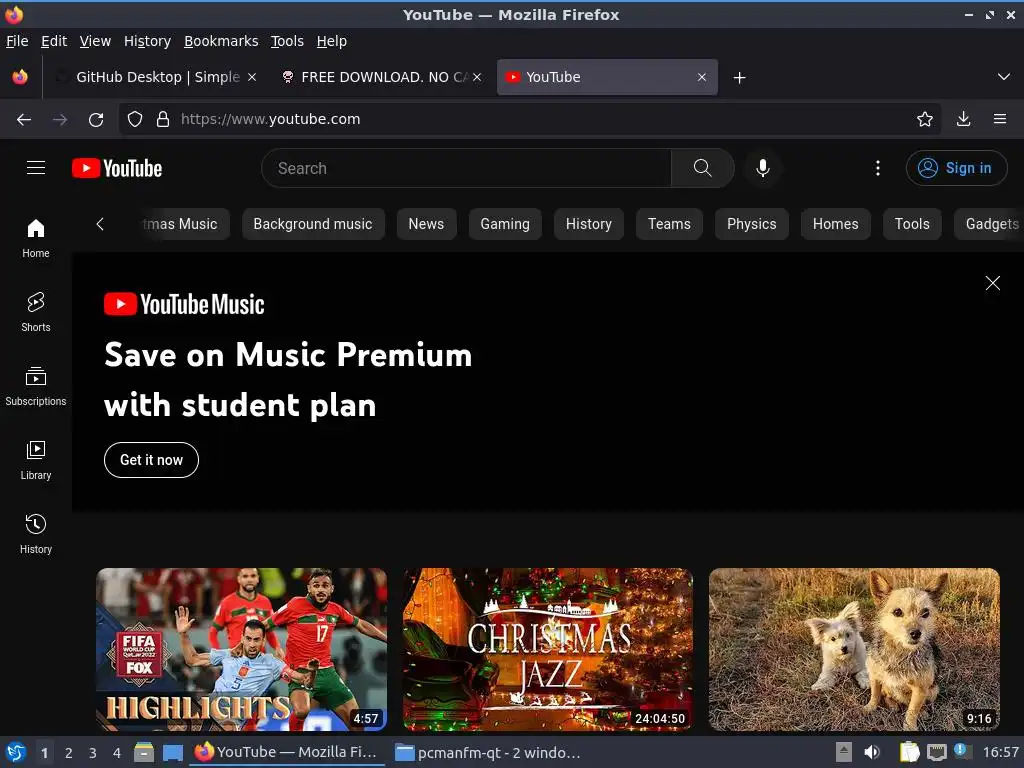Open the Edit menu
Screen dimensions: 1024x768
pos(54,41)
